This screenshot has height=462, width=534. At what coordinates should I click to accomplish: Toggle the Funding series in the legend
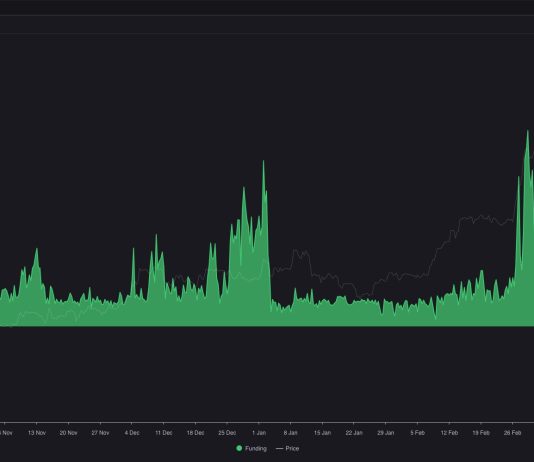(252, 448)
